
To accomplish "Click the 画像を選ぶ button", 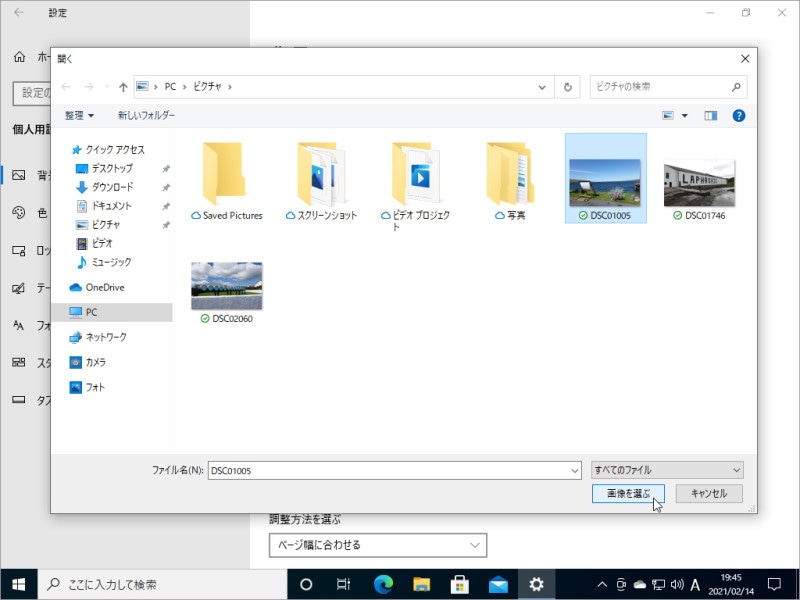I will click(627, 493).
